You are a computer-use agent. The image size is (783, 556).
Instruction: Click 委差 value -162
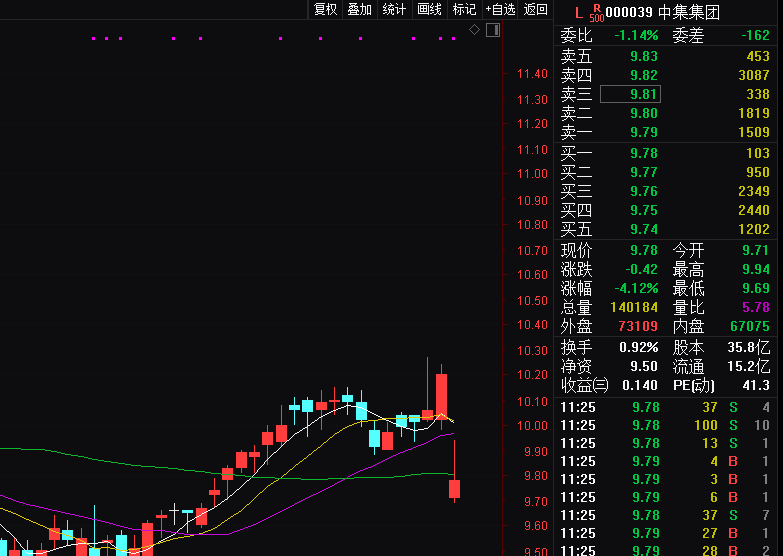(x=756, y=35)
